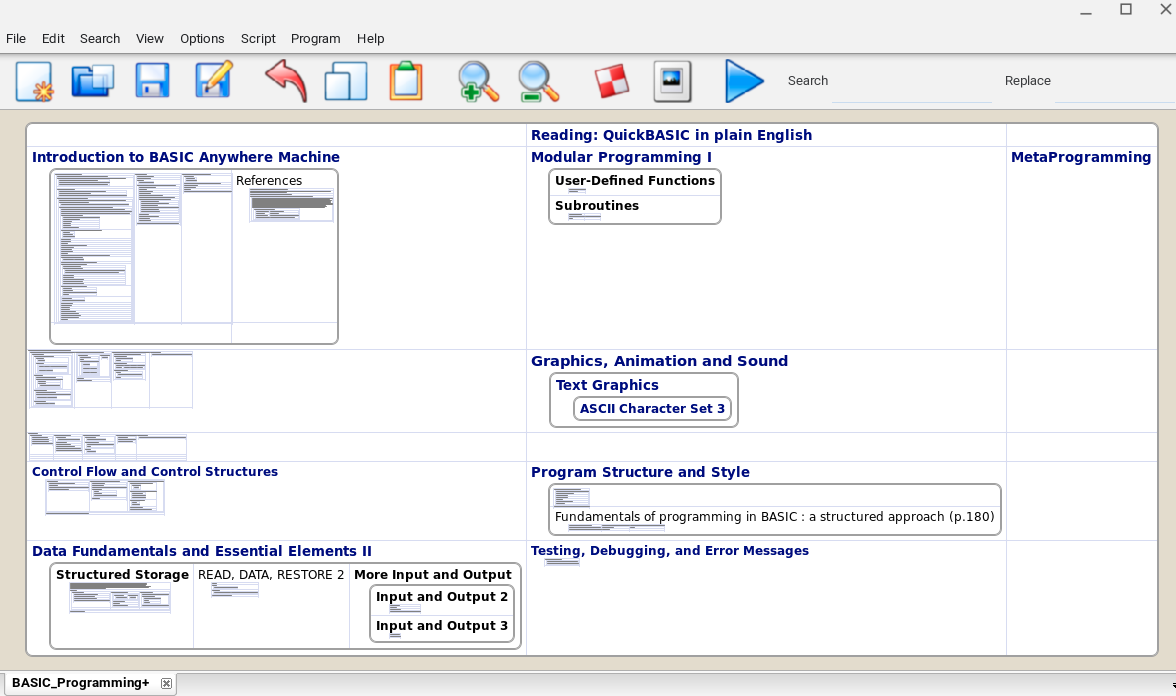This screenshot has height=696, width=1176.
Task: Run the program with the blue play icon
Action: [744, 81]
